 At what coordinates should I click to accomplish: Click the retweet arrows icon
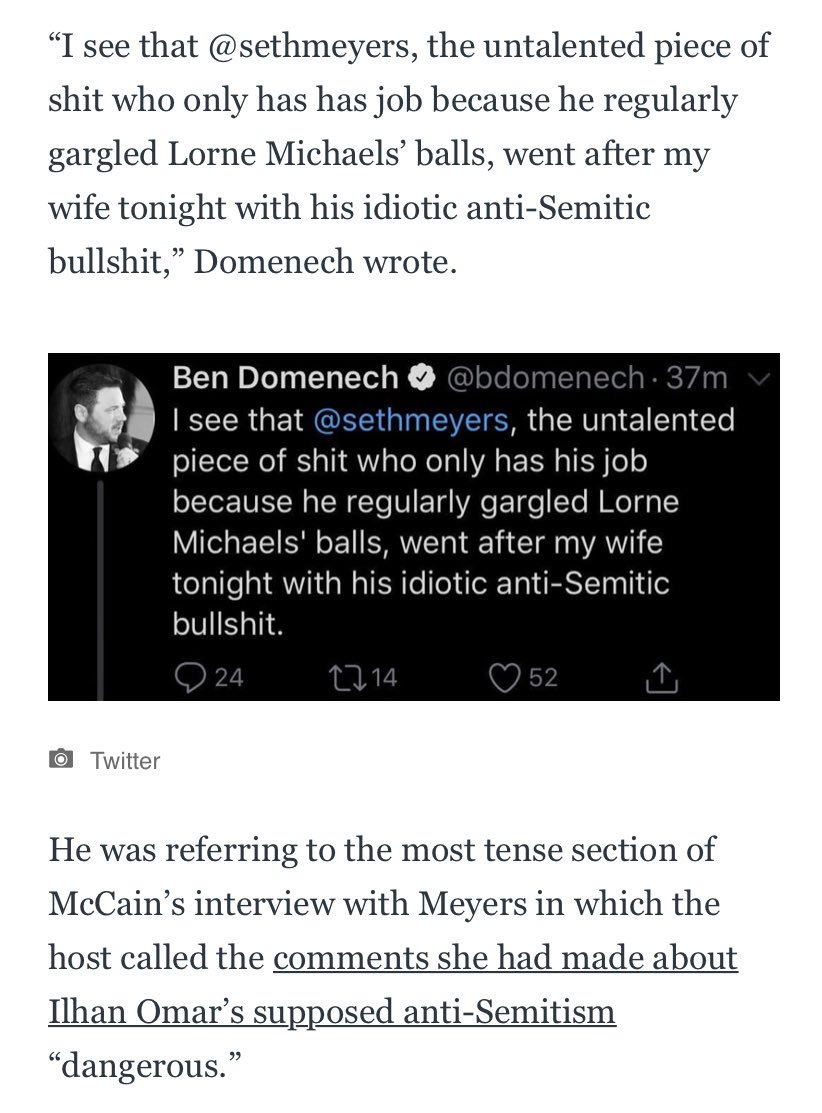(x=347, y=677)
